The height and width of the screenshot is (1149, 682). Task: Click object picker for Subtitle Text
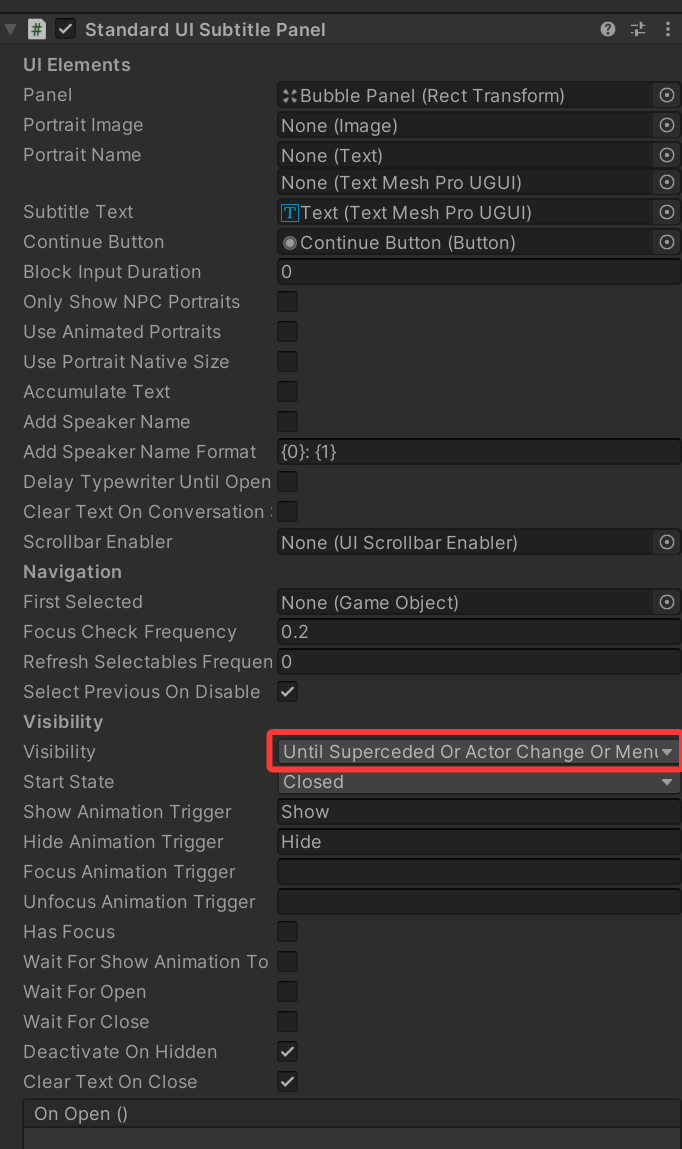[667, 213]
